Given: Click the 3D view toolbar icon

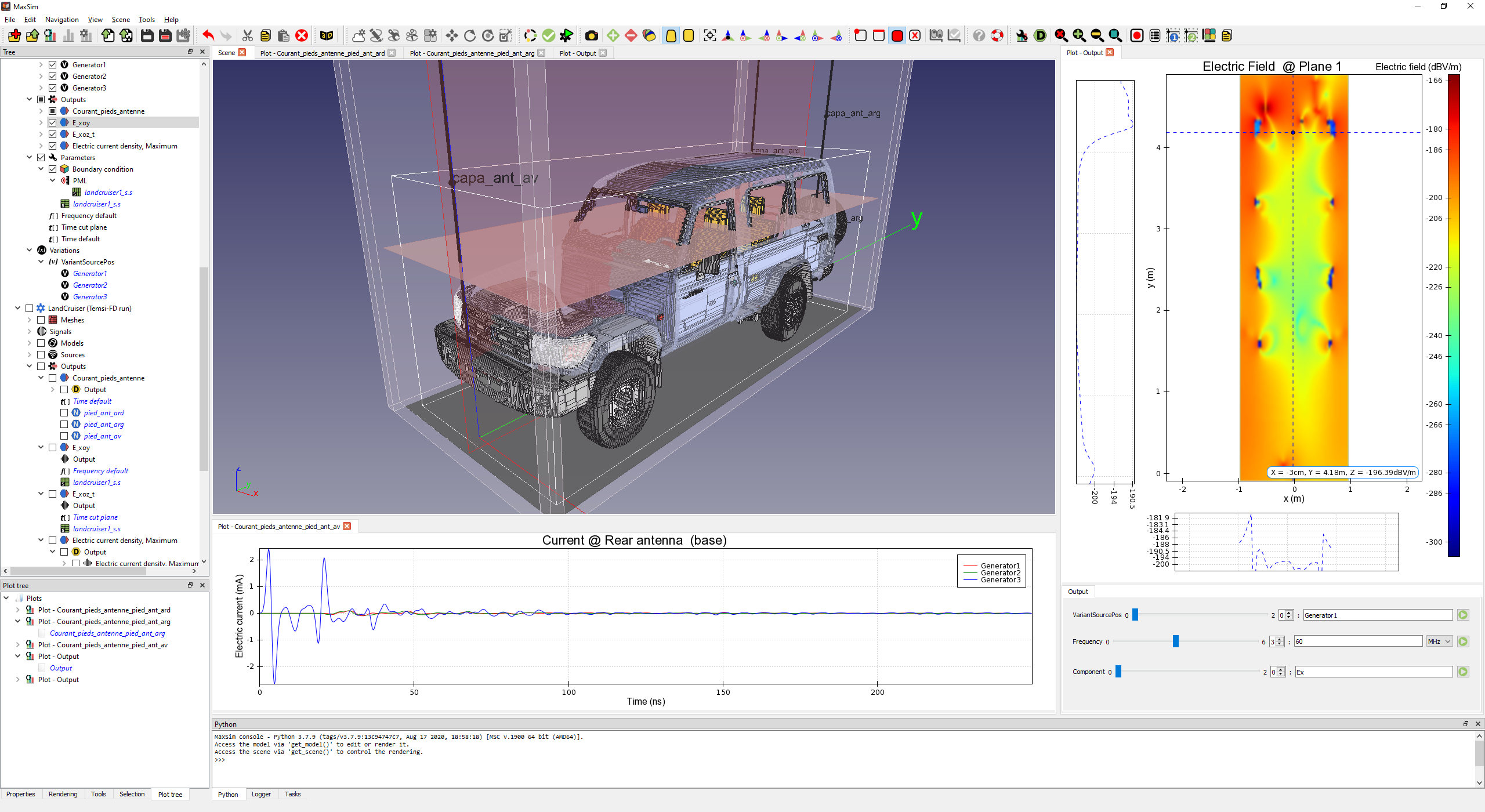Looking at the screenshot, I should pyautogui.click(x=327, y=36).
